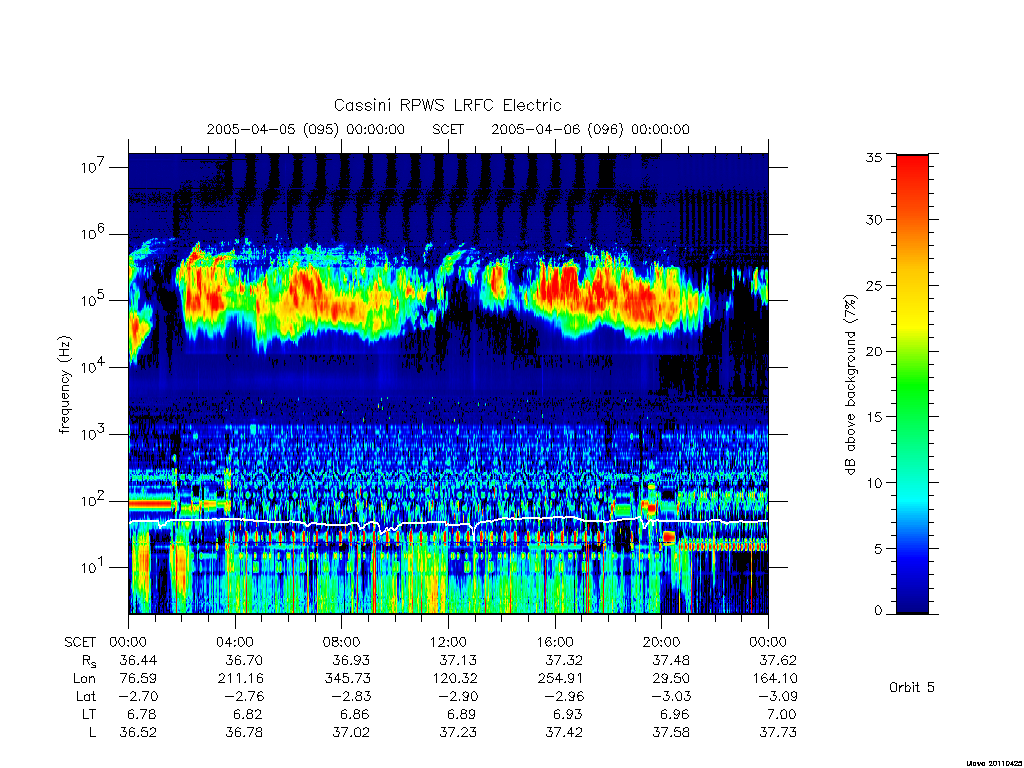
Task: Click the LT value '6.89'
Action: click(x=462, y=714)
